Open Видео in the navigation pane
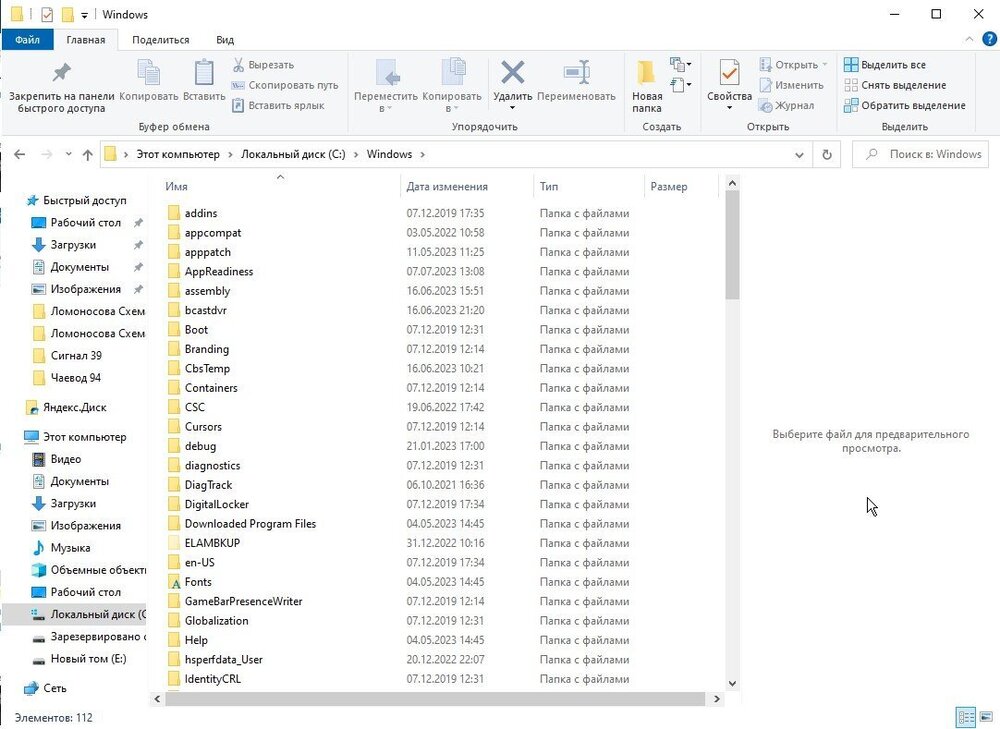Viewport: 1000px width, 729px height. click(x=66, y=459)
